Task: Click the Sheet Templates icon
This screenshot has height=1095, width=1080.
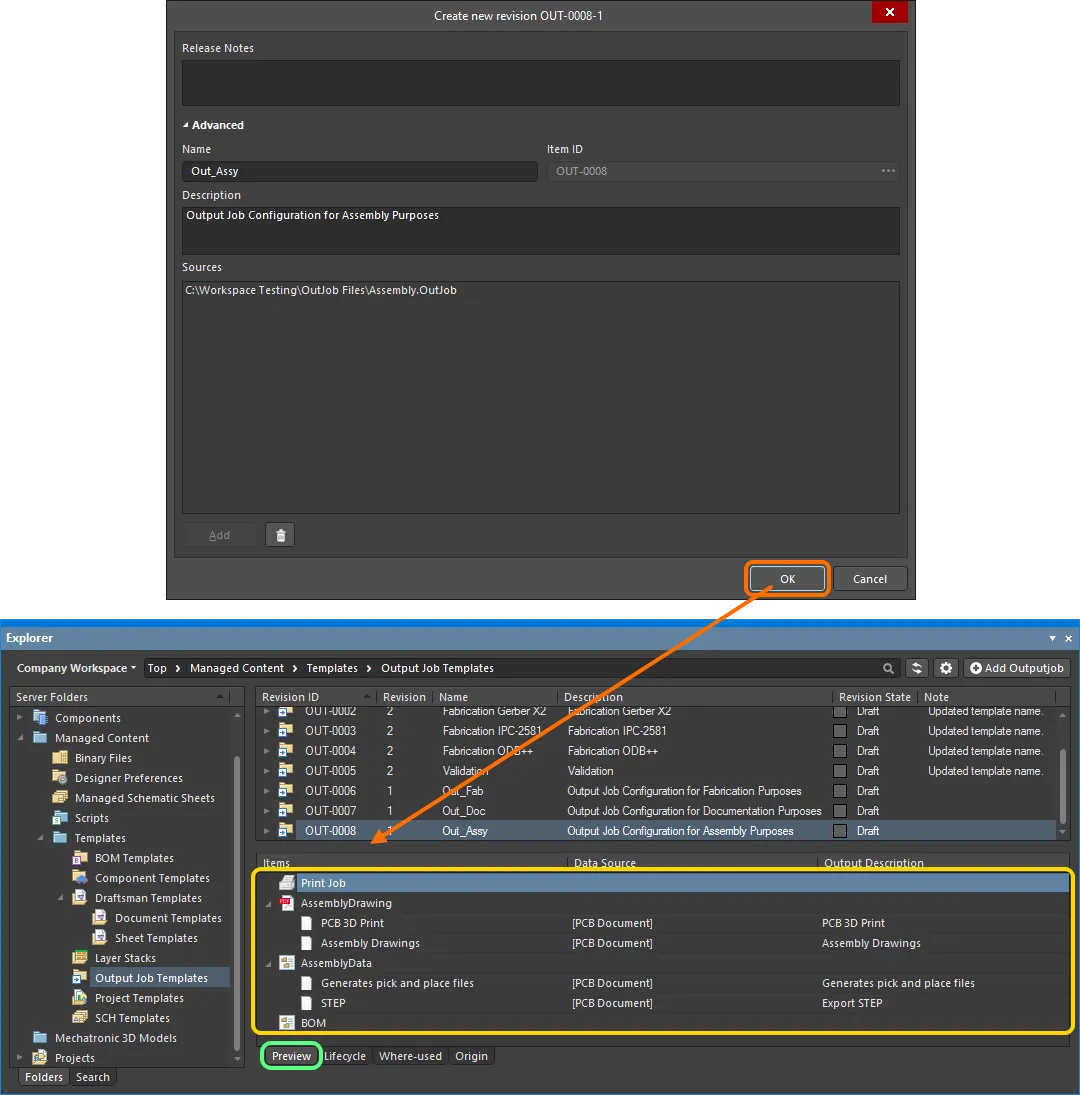Action: [100, 937]
